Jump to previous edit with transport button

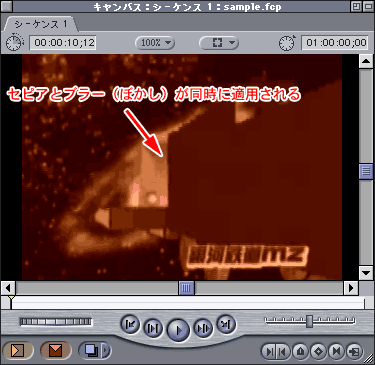click(130, 324)
